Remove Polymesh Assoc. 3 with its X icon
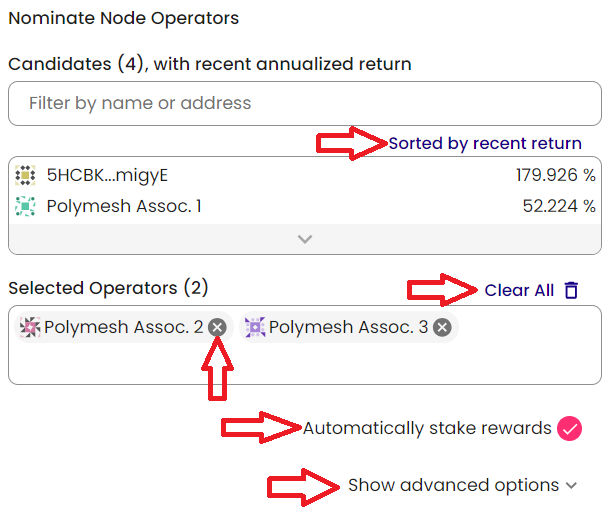The width and height of the screenshot is (607, 513). click(x=442, y=327)
